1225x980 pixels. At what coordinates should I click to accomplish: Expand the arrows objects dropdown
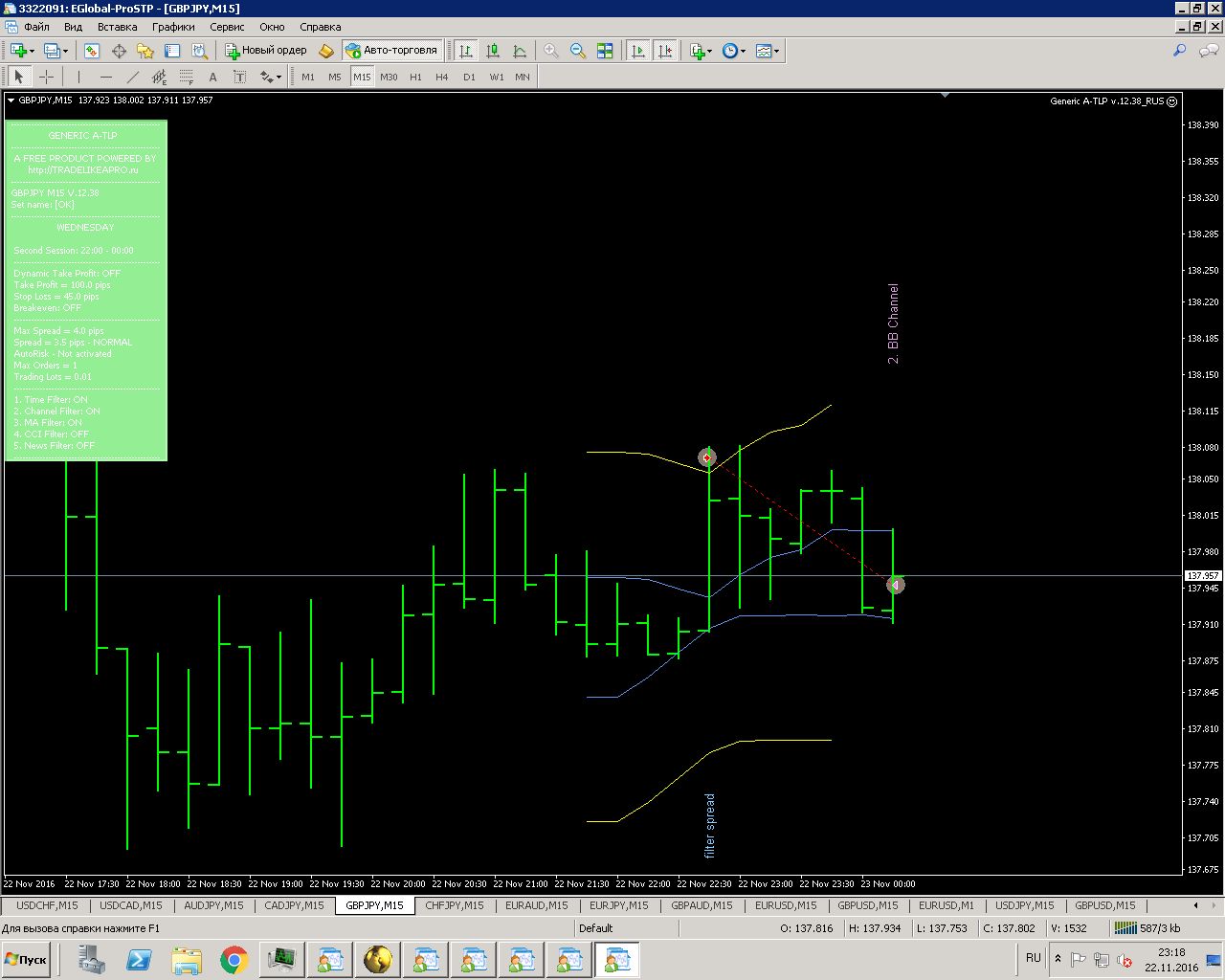pos(278,77)
